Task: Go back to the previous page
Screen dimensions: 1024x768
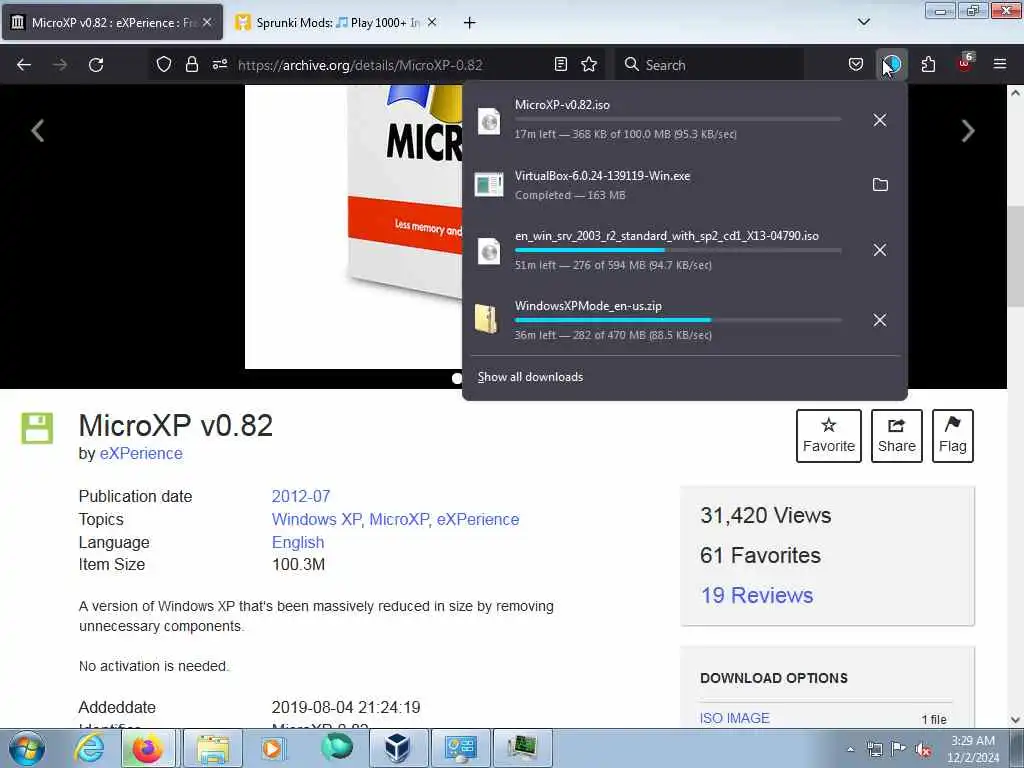Action: (x=24, y=65)
